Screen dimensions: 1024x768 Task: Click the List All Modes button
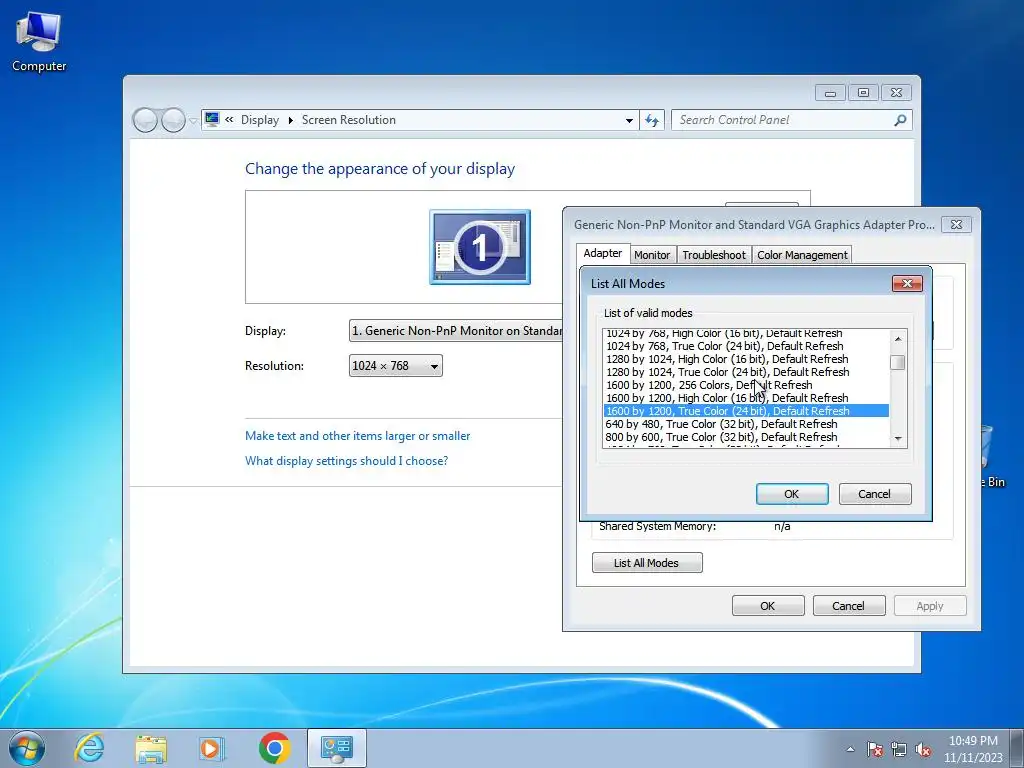647,563
